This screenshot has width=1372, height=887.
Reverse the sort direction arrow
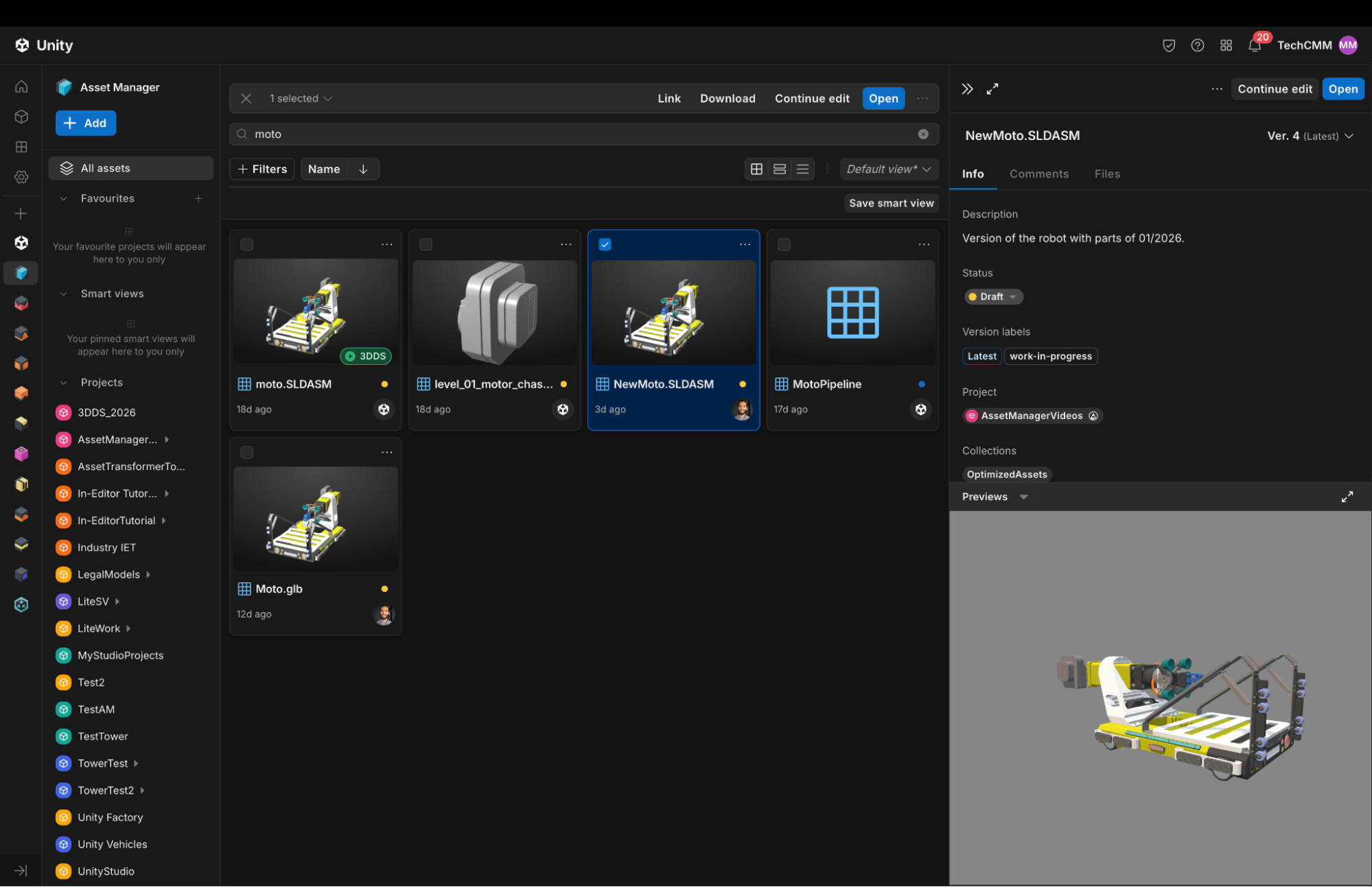tap(363, 169)
